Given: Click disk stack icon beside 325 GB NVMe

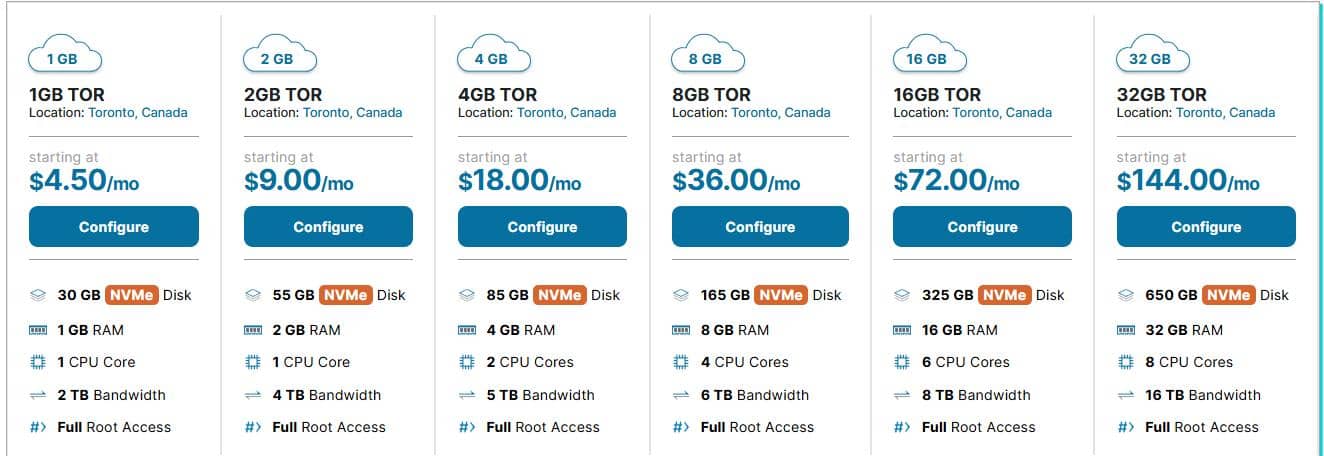Looking at the screenshot, I should 902,295.
